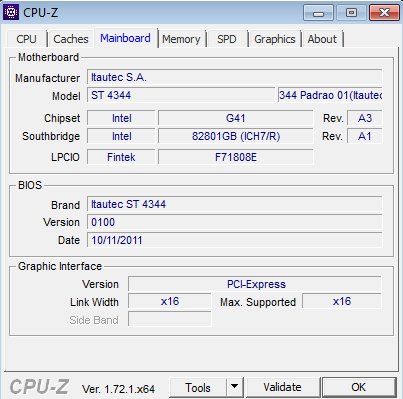This screenshot has width=403, height=399.
Task: Click the Validate button
Action: click(282, 387)
